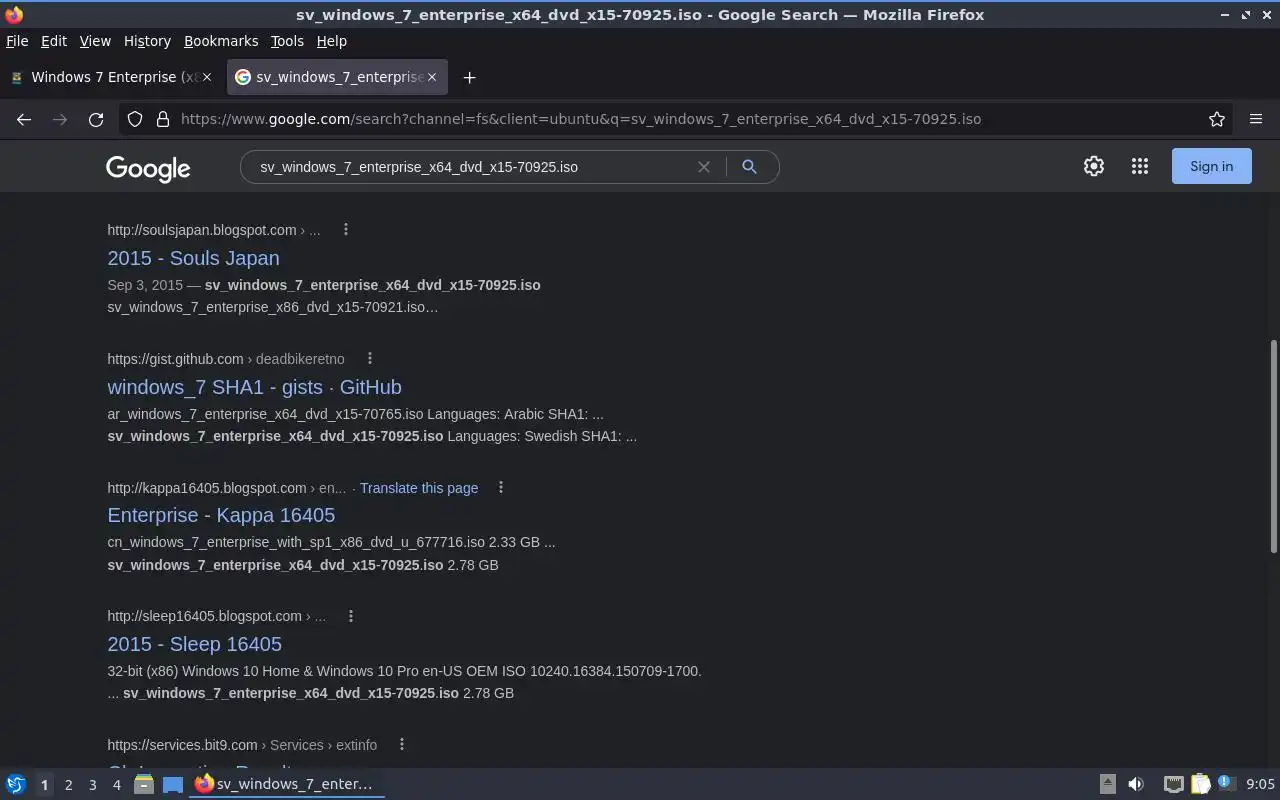1280x800 pixels.
Task: Open the clipboard manager tray icon
Action: [x=1200, y=784]
